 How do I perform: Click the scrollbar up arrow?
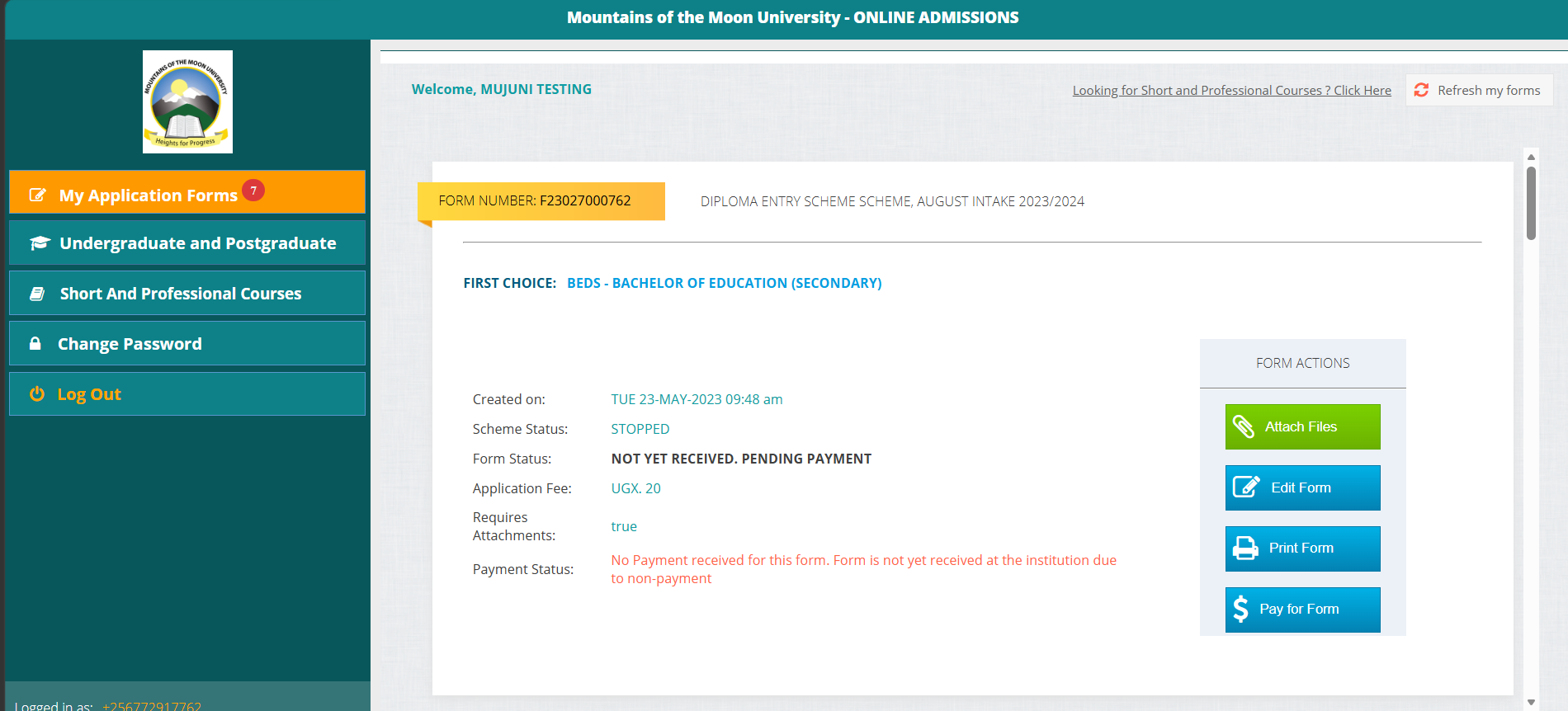[x=1531, y=157]
